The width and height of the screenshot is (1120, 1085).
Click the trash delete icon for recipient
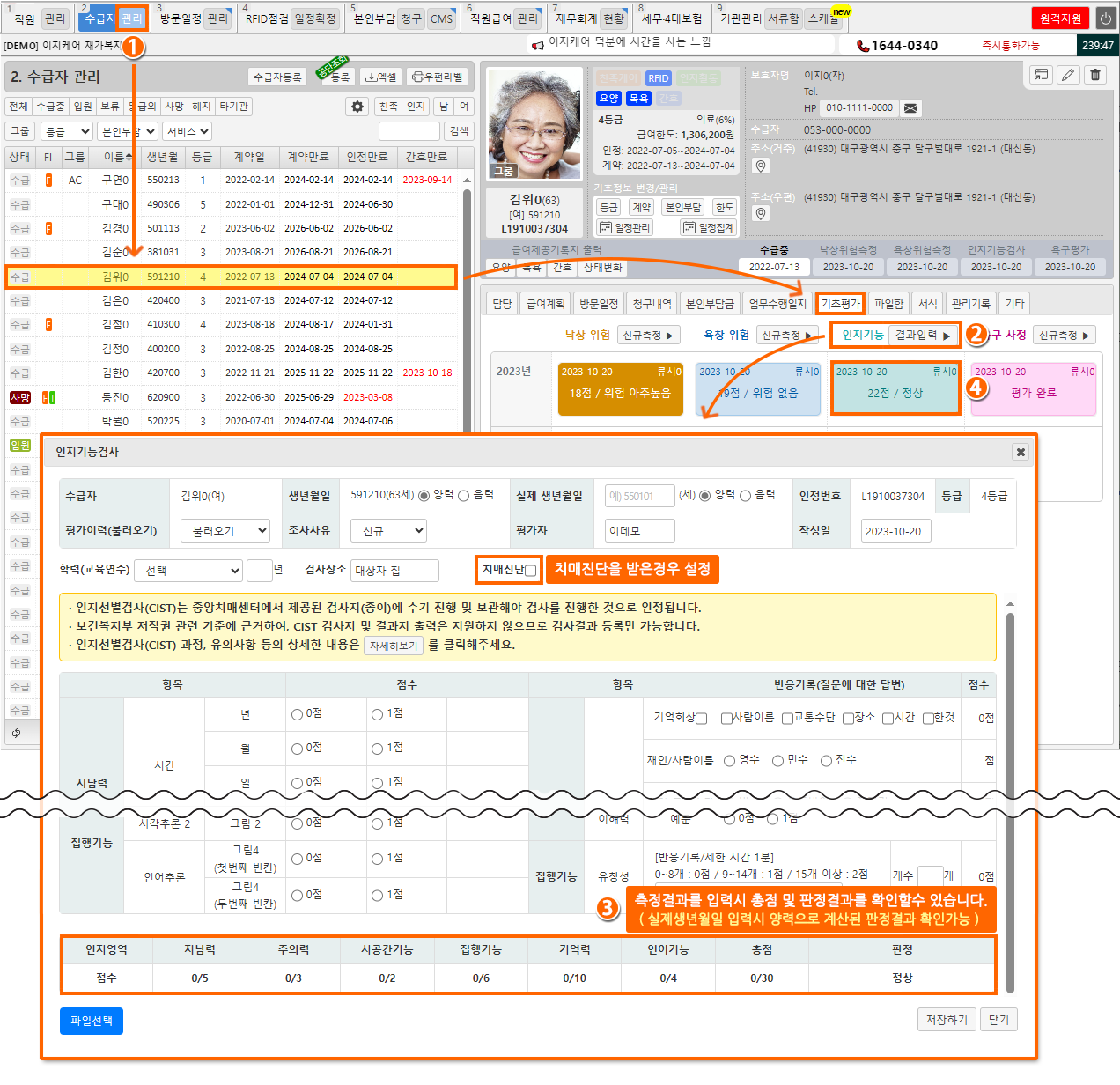click(x=1094, y=75)
